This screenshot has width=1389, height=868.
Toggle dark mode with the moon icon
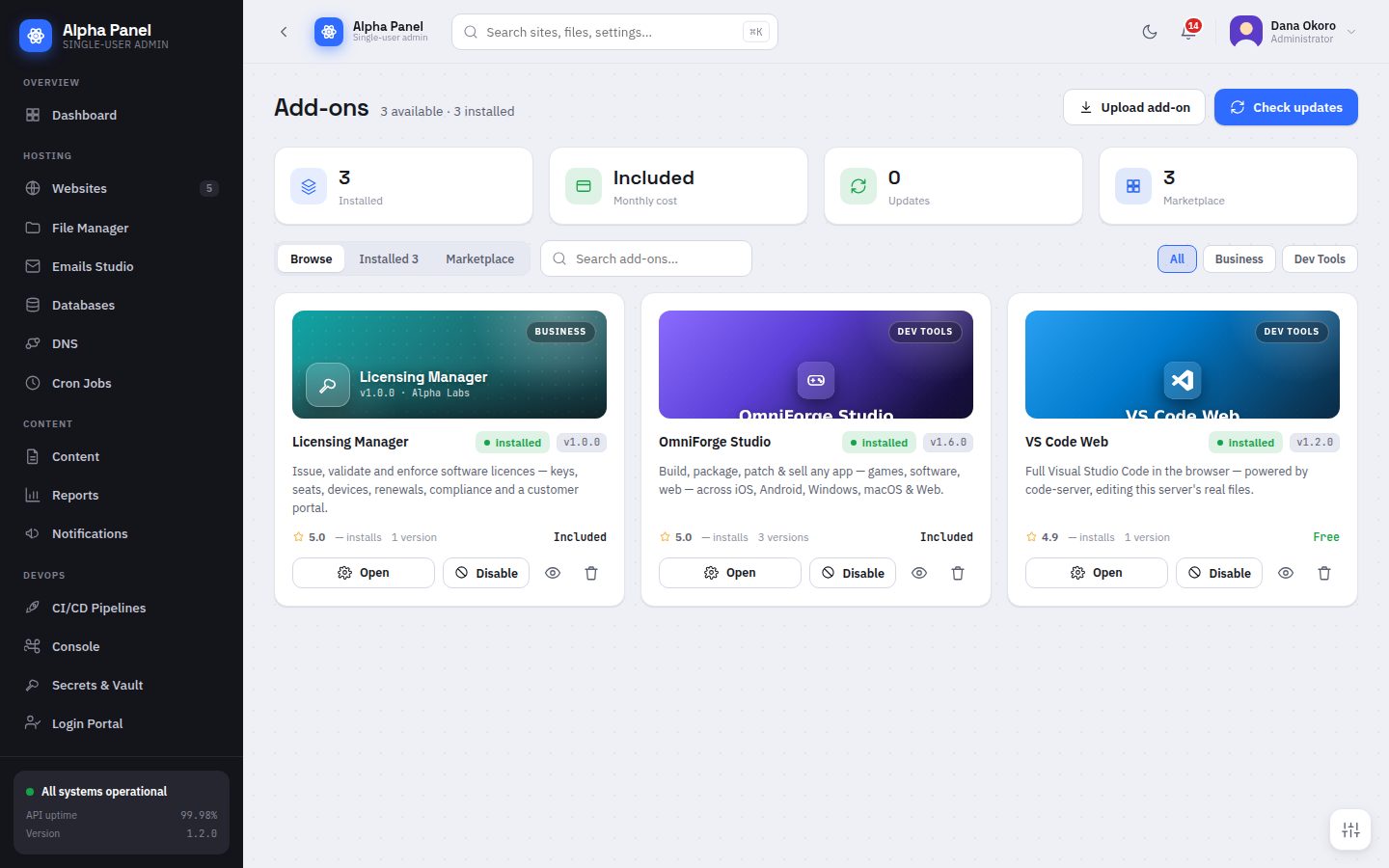click(1150, 32)
